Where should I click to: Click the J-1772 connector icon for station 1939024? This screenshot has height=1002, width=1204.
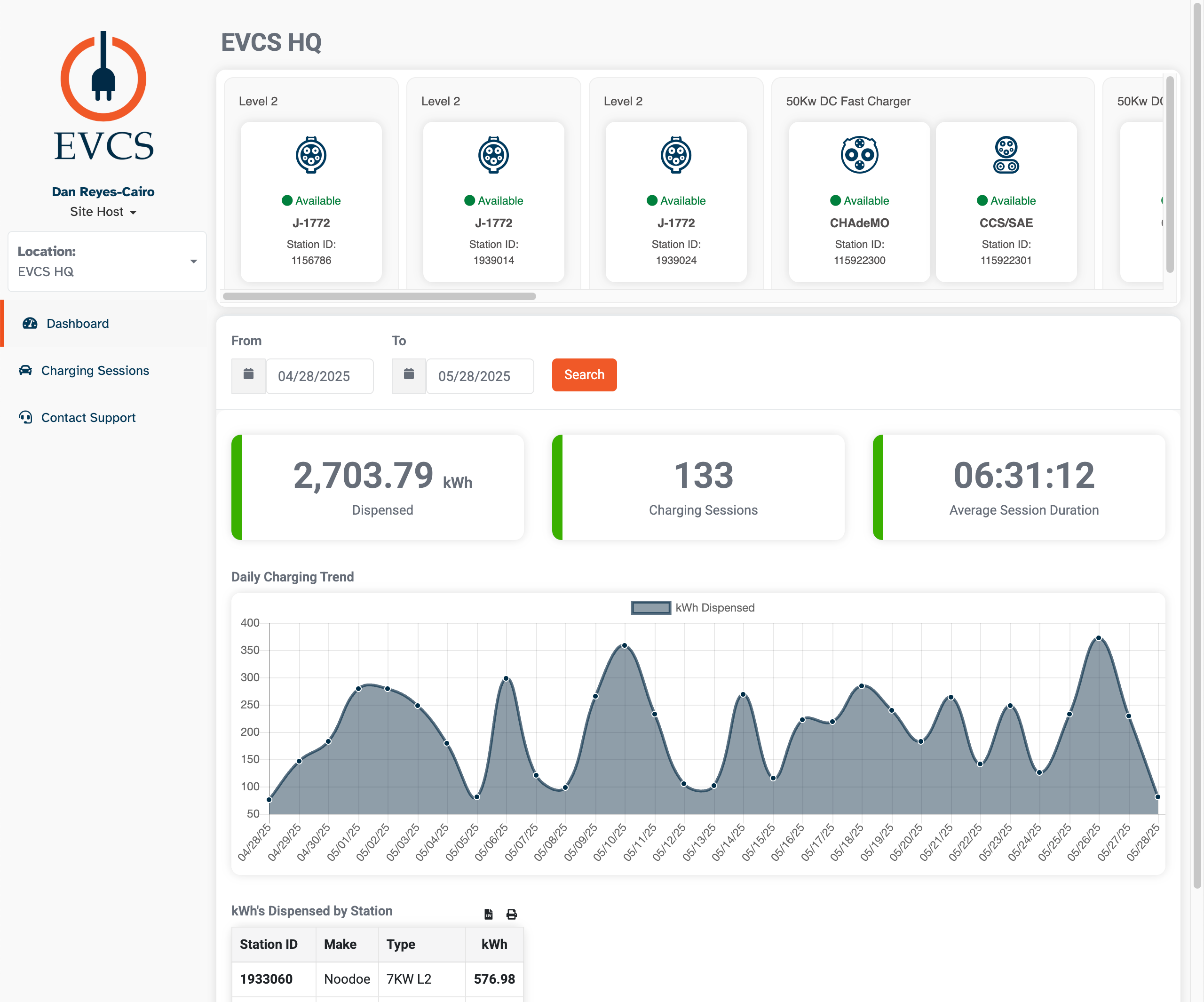click(x=676, y=155)
